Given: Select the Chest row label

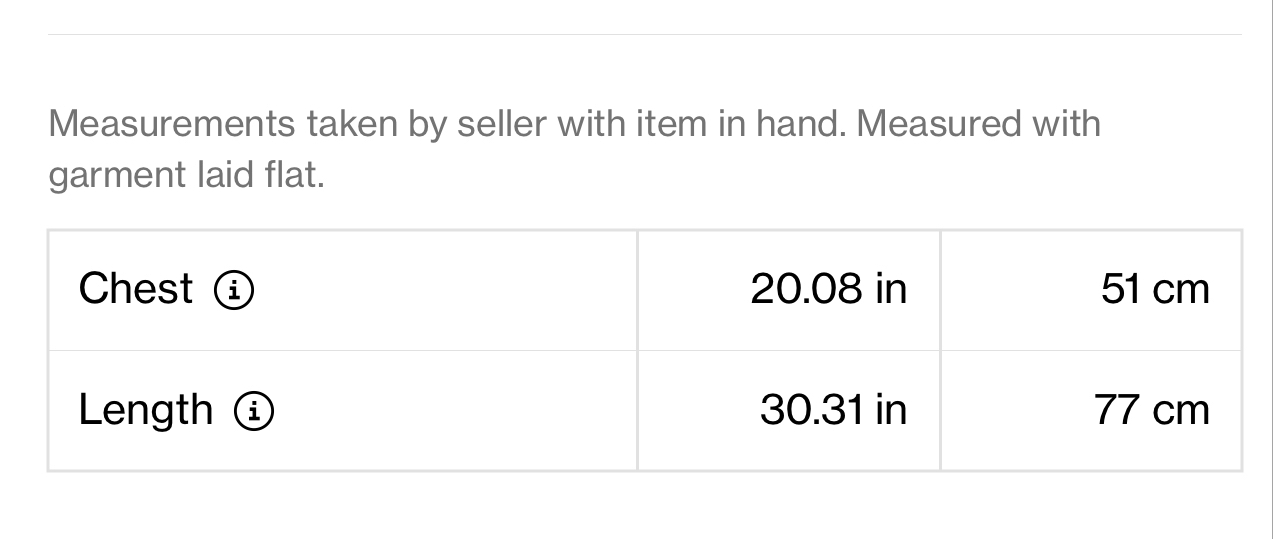Looking at the screenshot, I should click(136, 289).
